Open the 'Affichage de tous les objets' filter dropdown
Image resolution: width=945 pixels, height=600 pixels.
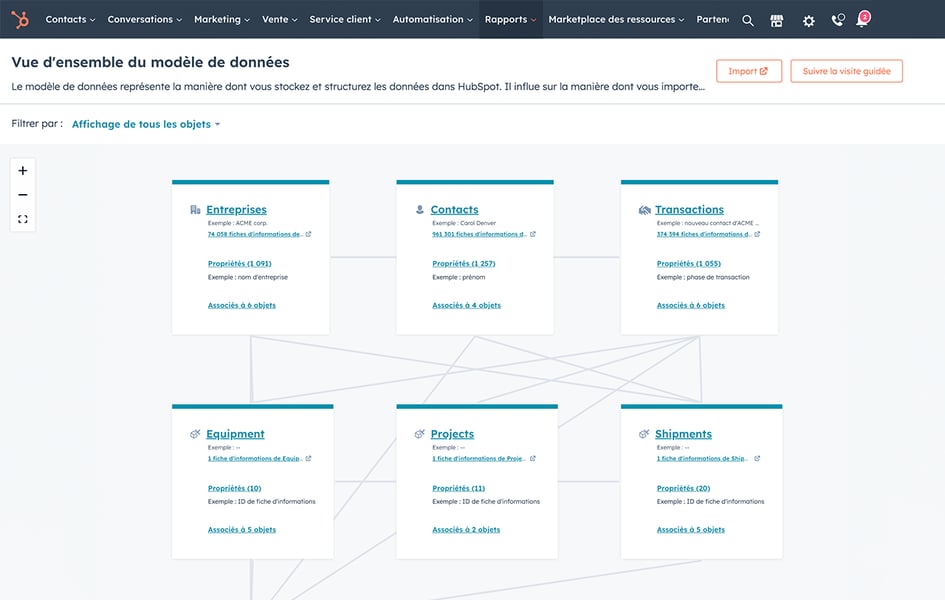[x=142, y=124]
